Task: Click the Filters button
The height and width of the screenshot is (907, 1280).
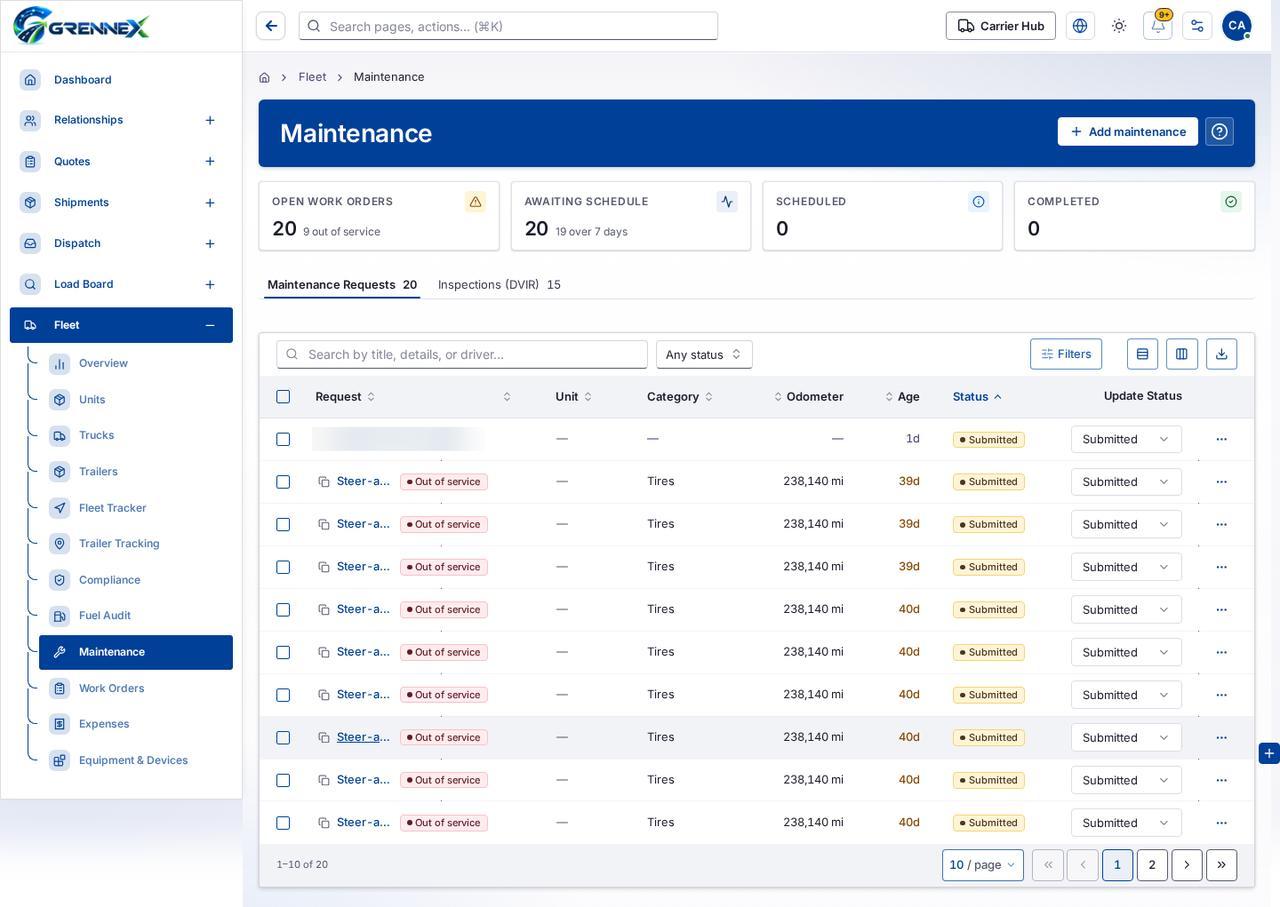Action: (1066, 354)
